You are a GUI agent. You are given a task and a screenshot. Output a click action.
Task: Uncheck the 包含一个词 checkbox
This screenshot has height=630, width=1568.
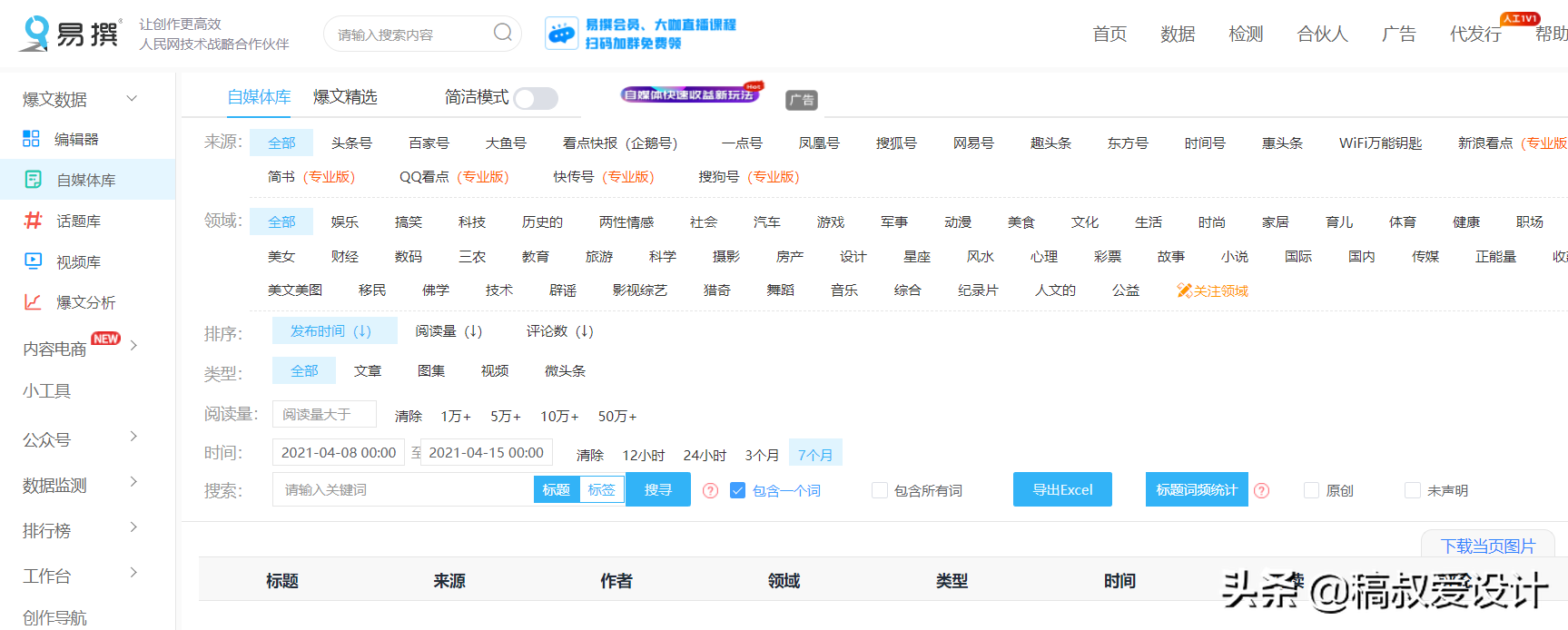[x=737, y=490]
